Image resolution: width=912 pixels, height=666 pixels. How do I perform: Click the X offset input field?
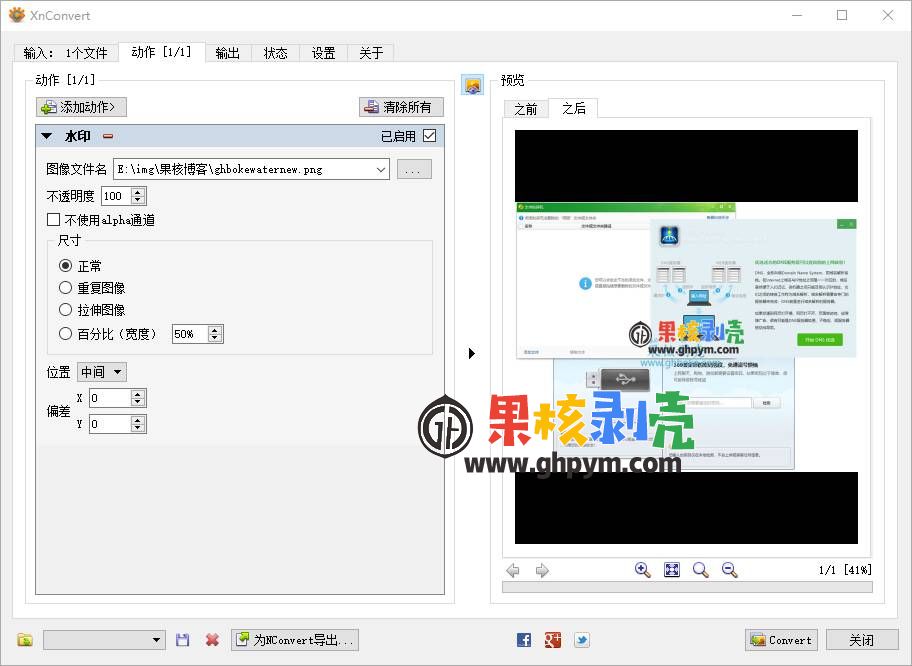point(111,398)
